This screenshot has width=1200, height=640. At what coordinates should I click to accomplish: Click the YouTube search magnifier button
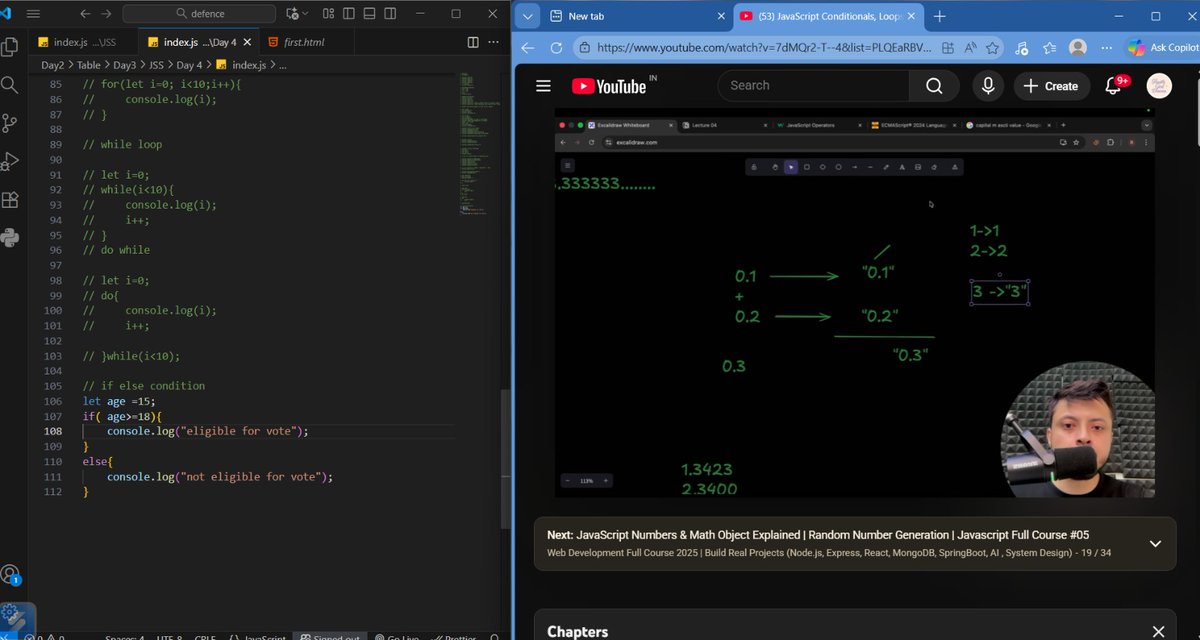tap(934, 86)
